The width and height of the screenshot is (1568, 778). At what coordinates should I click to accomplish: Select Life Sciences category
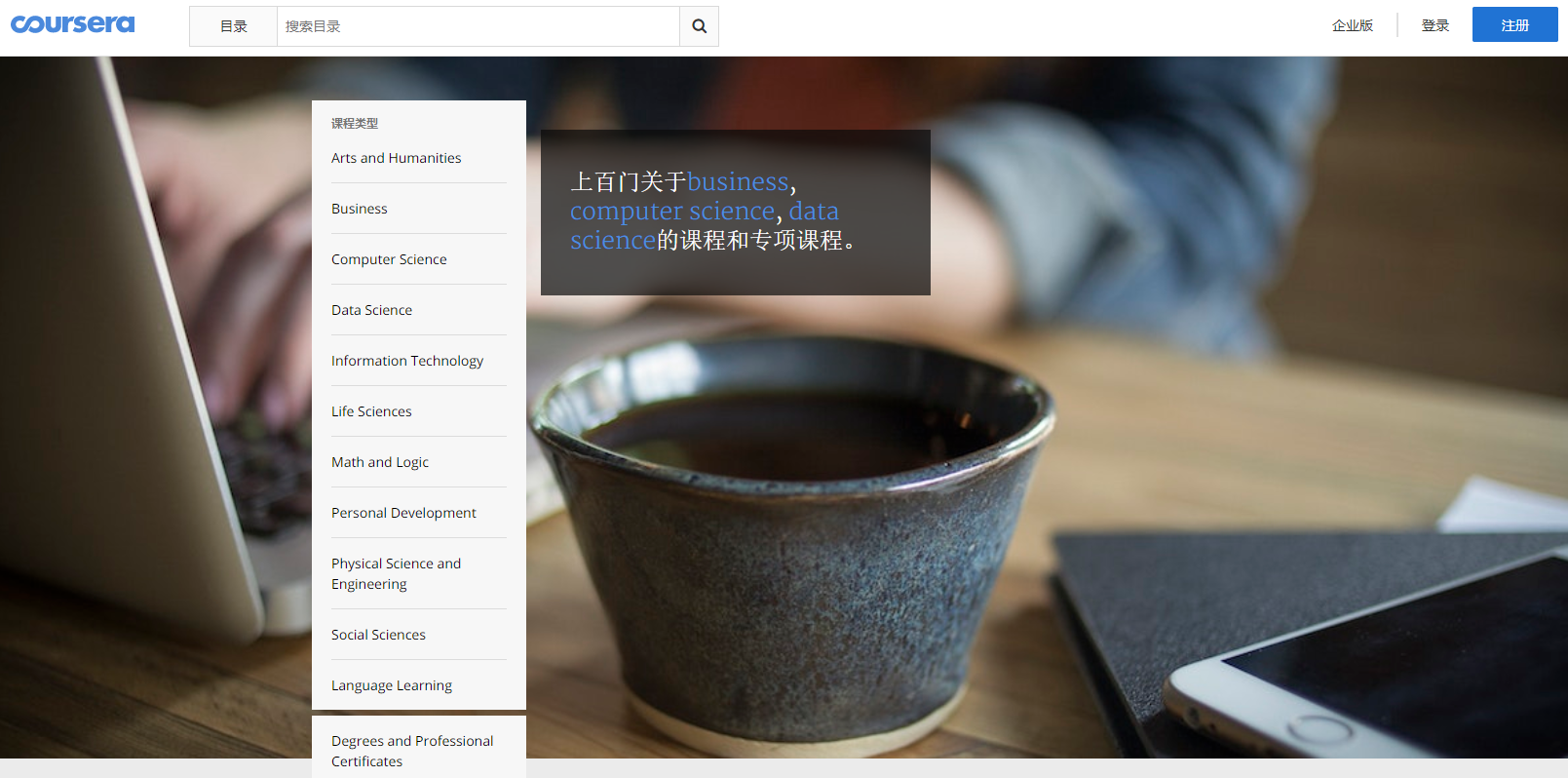point(371,411)
